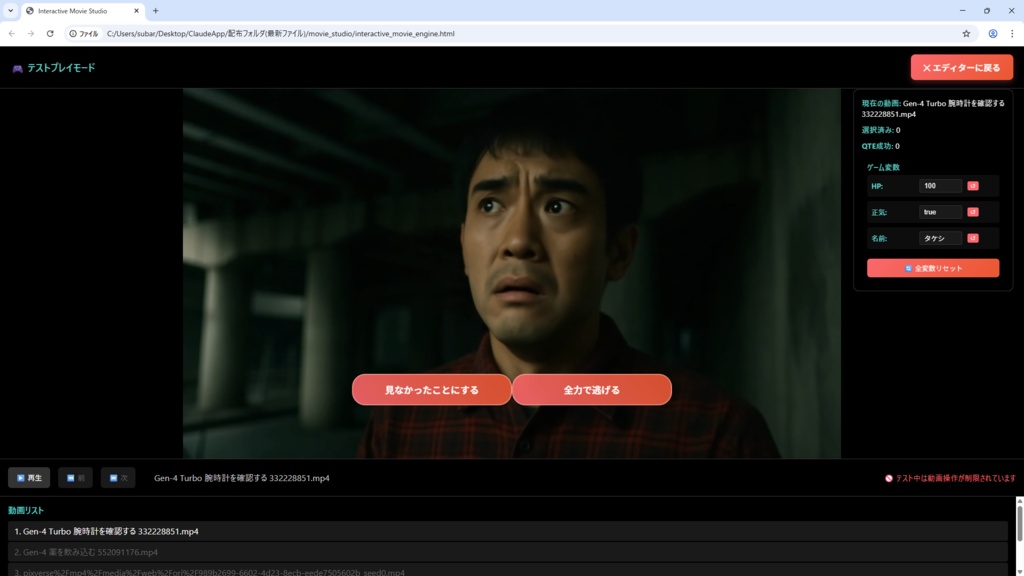Choose the 見なかったことにする option
The image size is (1024, 576).
tap(431, 389)
